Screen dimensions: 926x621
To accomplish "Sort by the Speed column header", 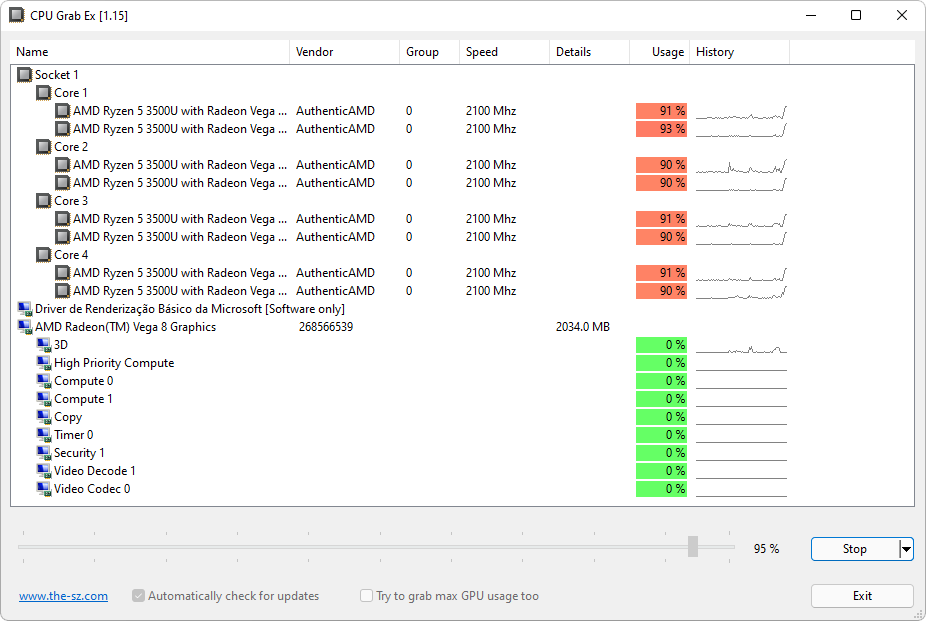I will pyautogui.click(x=504, y=52).
